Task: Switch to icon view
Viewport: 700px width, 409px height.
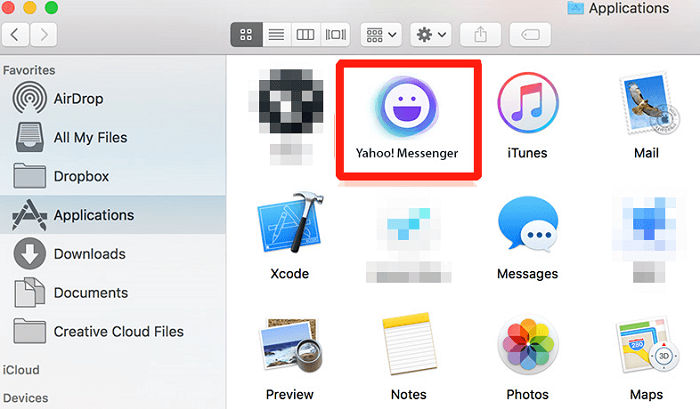Action: click(246, 34)
